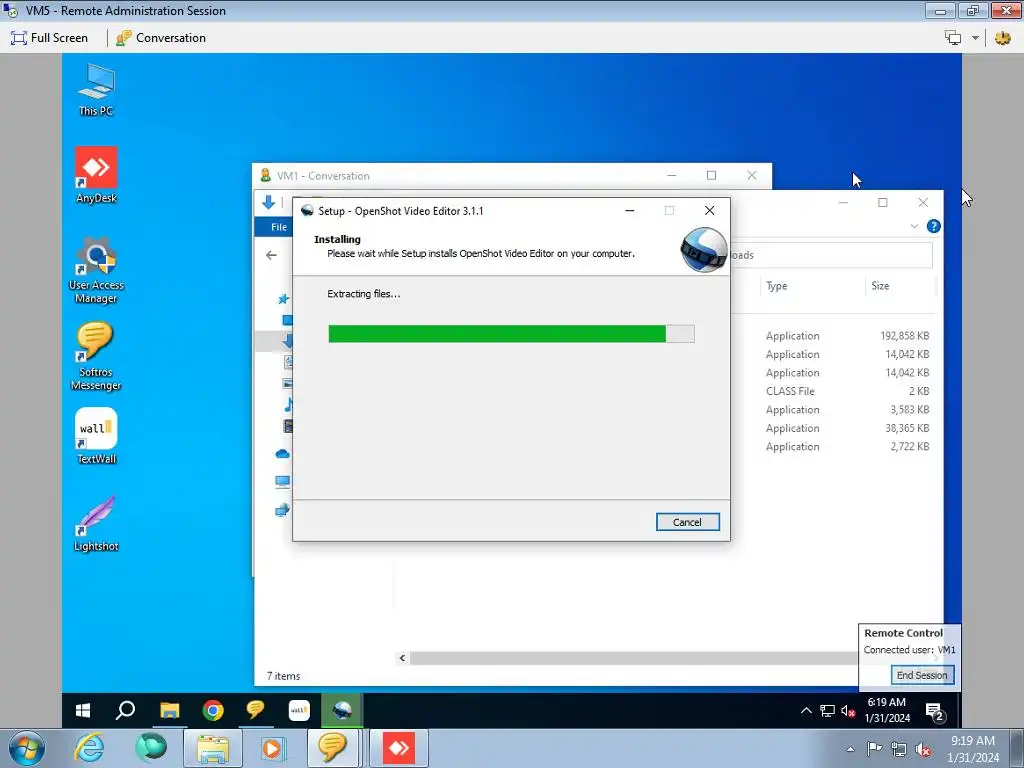
Task: Minimize the OpenShot setup window
Action: point(630,210)
